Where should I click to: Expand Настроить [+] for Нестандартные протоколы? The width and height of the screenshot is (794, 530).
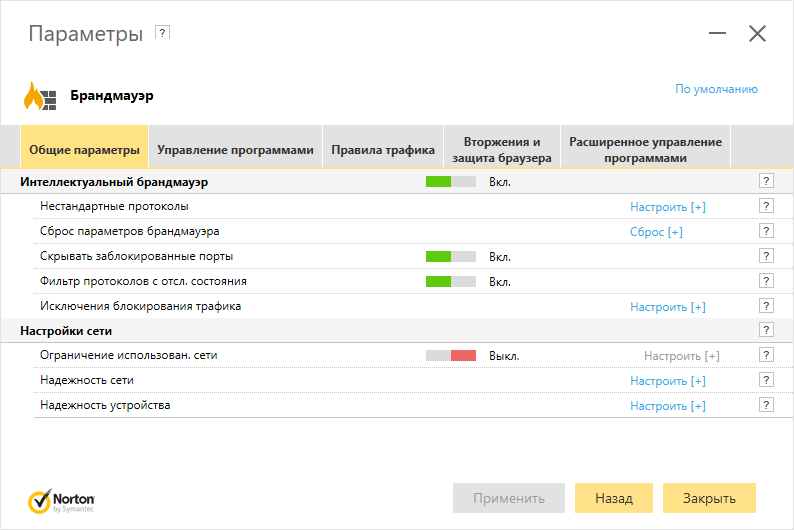pyautogui.click(x=667, y=207)
